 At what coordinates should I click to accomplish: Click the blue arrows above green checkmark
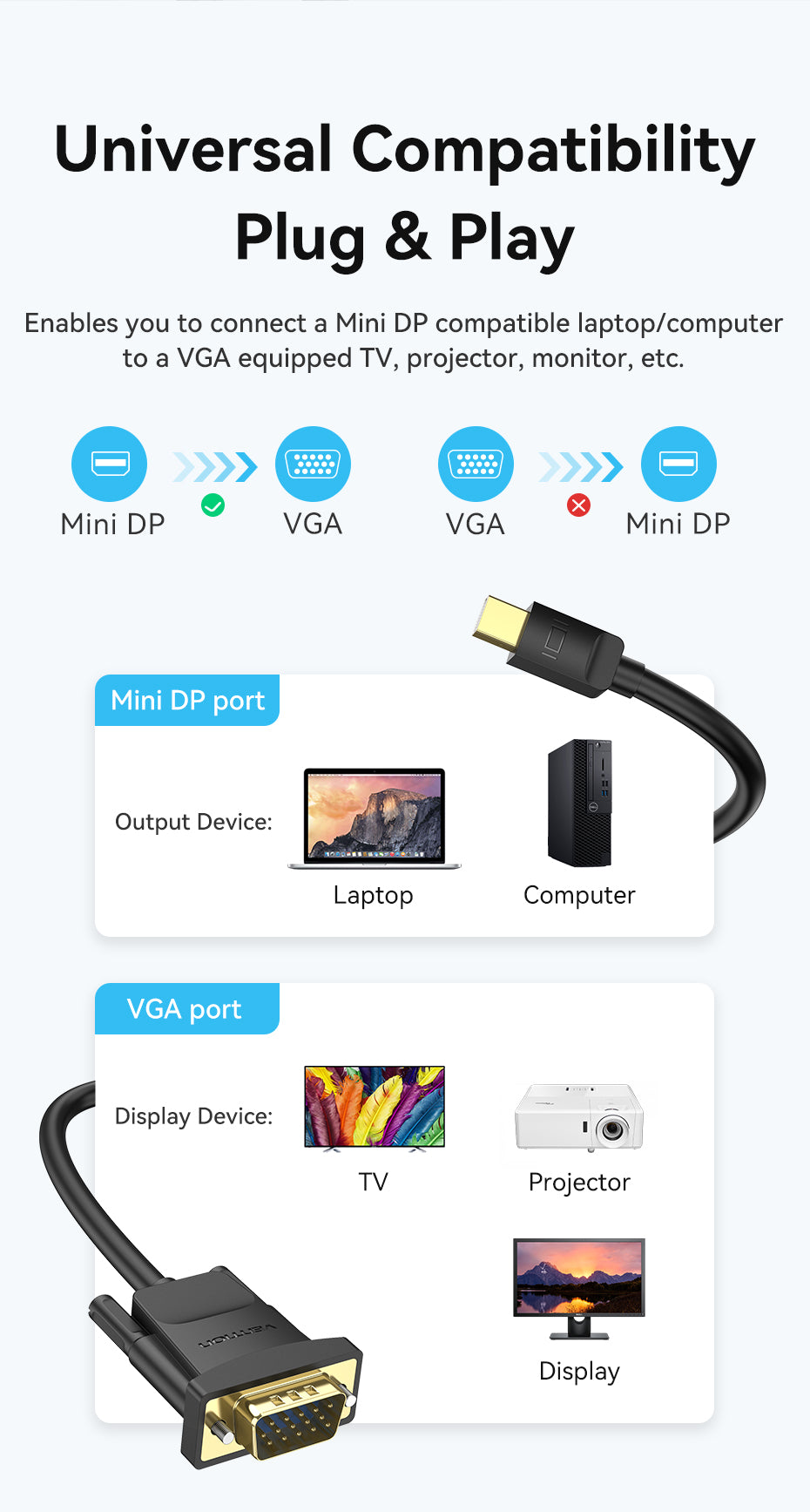coord(215,467)
